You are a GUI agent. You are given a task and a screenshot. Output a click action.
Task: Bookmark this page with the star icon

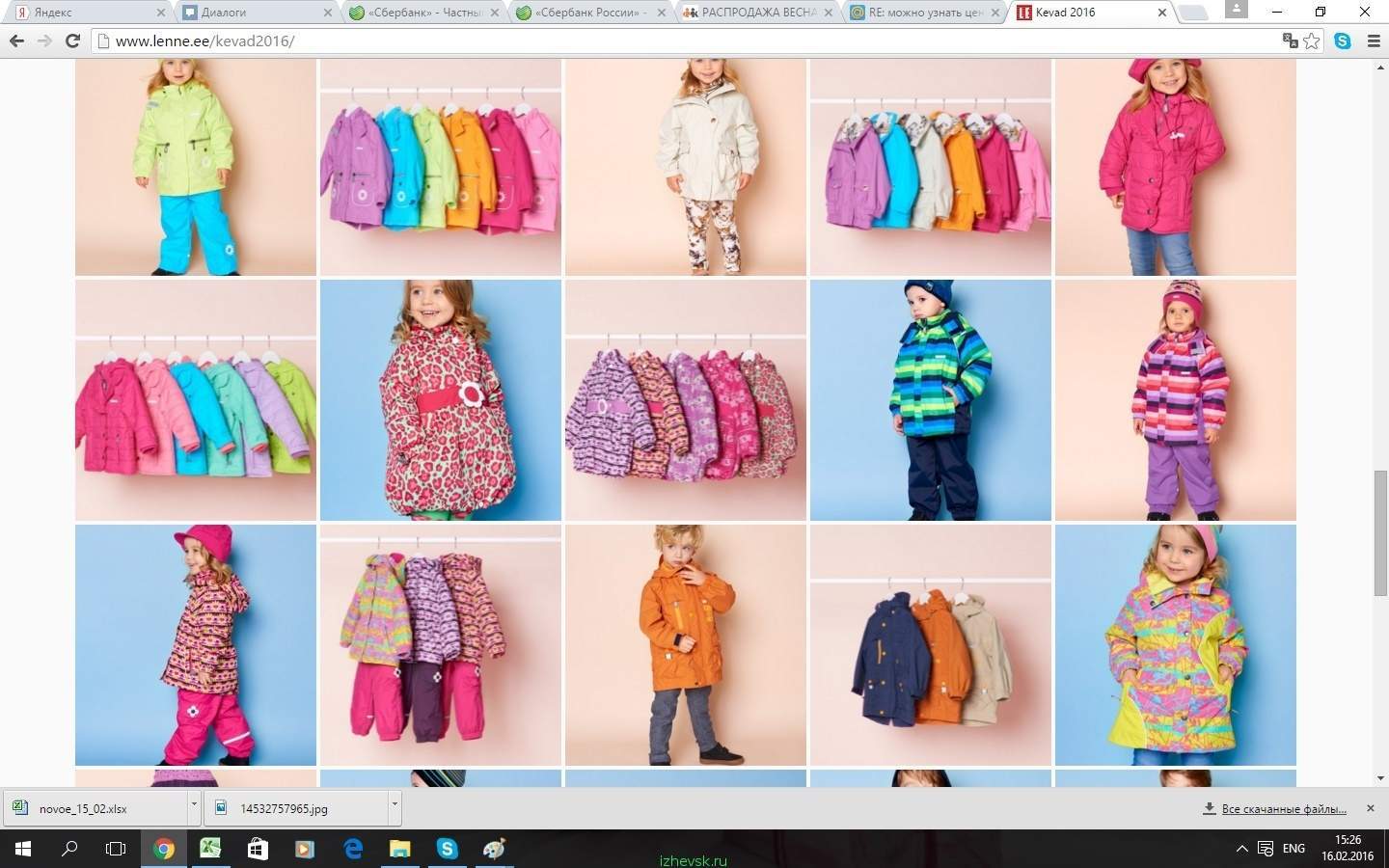pyautogui.click(x=1311, y=41)
